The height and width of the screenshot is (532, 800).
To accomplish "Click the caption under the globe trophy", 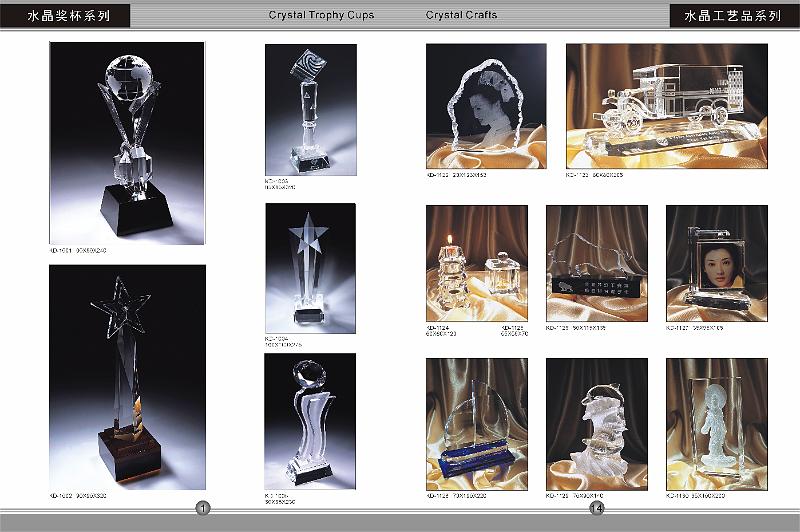I will click(78, 250).
